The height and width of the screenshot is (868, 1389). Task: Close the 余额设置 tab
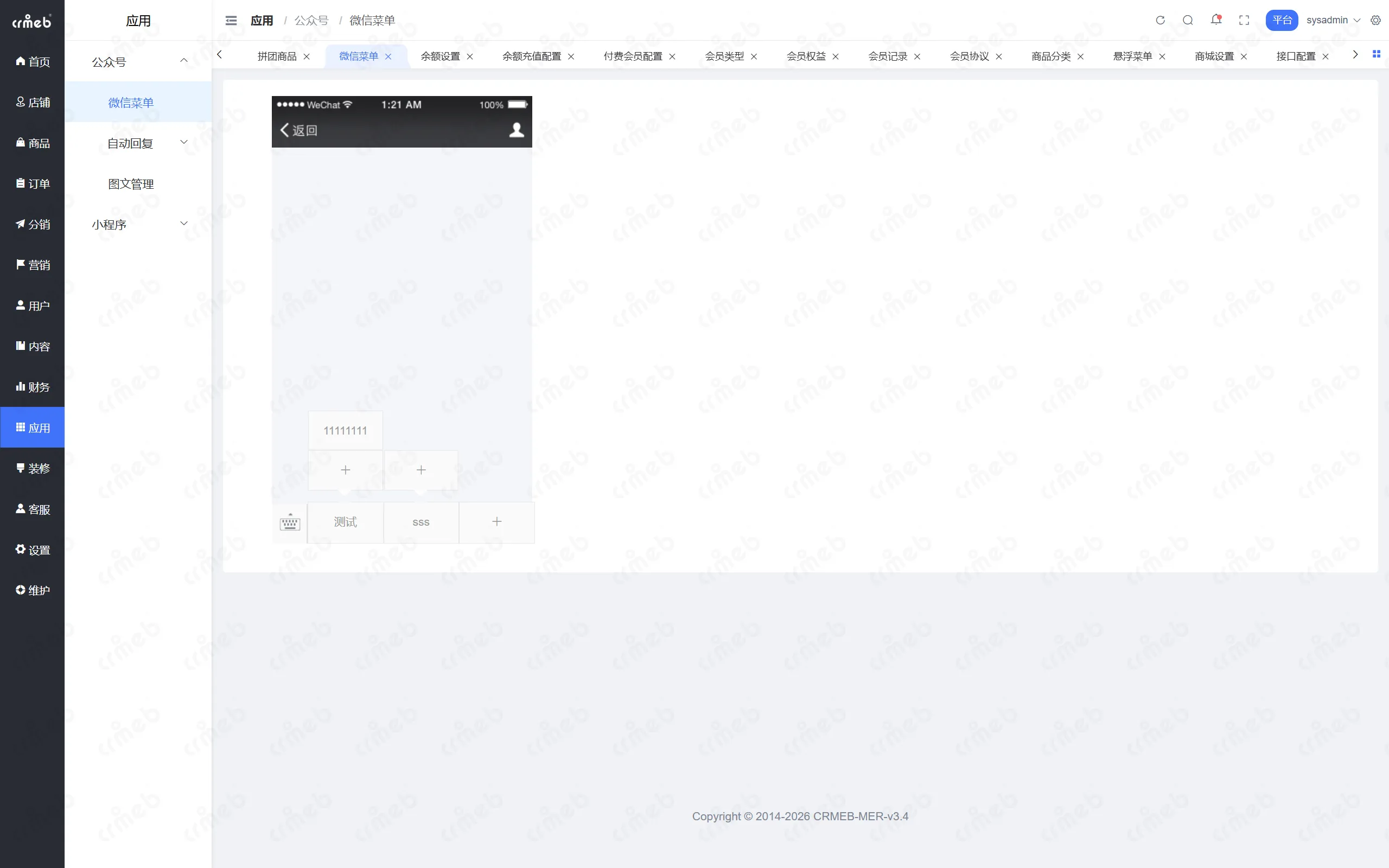(x=469, y=56)
